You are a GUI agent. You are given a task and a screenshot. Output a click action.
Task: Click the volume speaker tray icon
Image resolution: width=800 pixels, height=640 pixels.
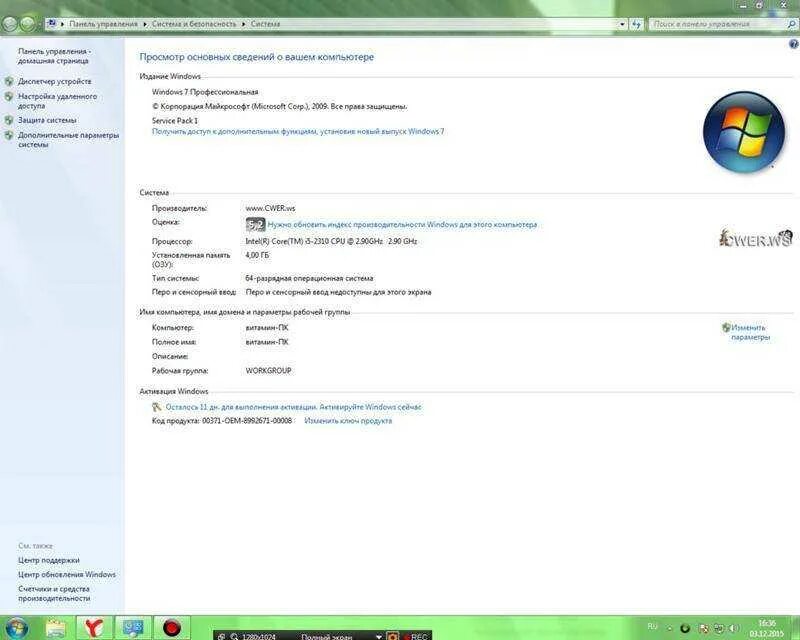pos(734,628)
